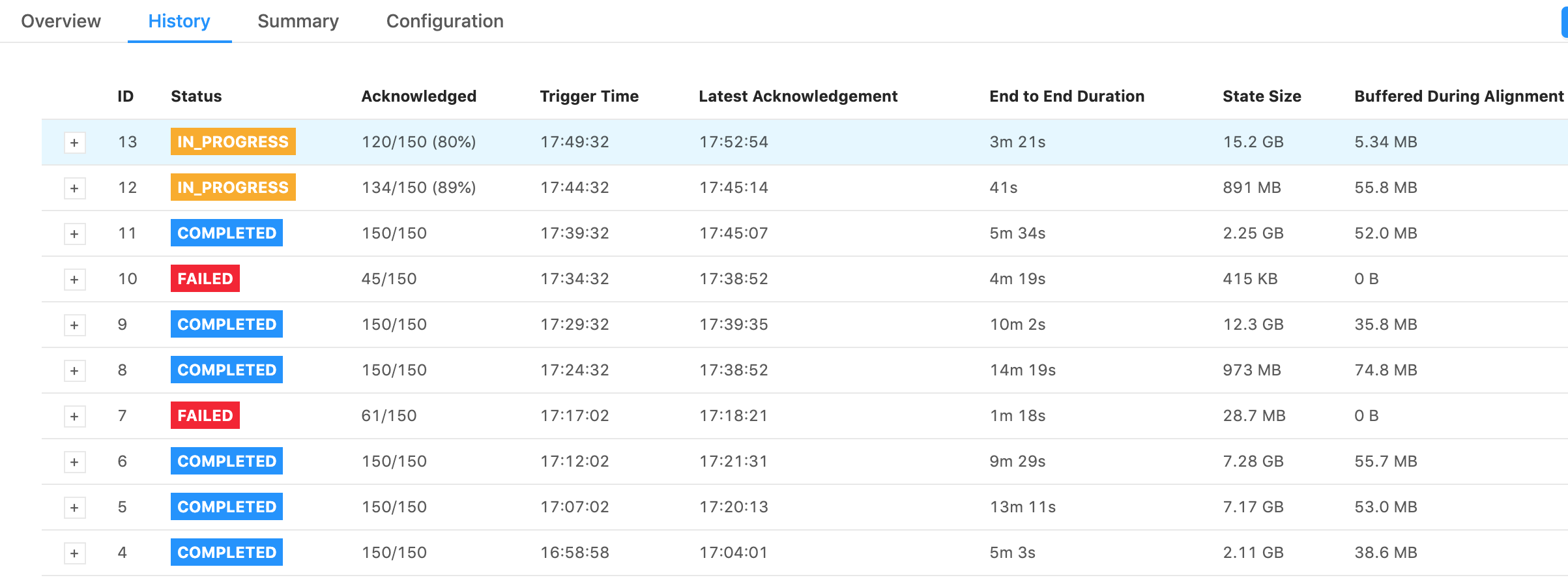
Task: Click COMPLETED badge of checkpoint 11
Action: (x=226, y=233)
